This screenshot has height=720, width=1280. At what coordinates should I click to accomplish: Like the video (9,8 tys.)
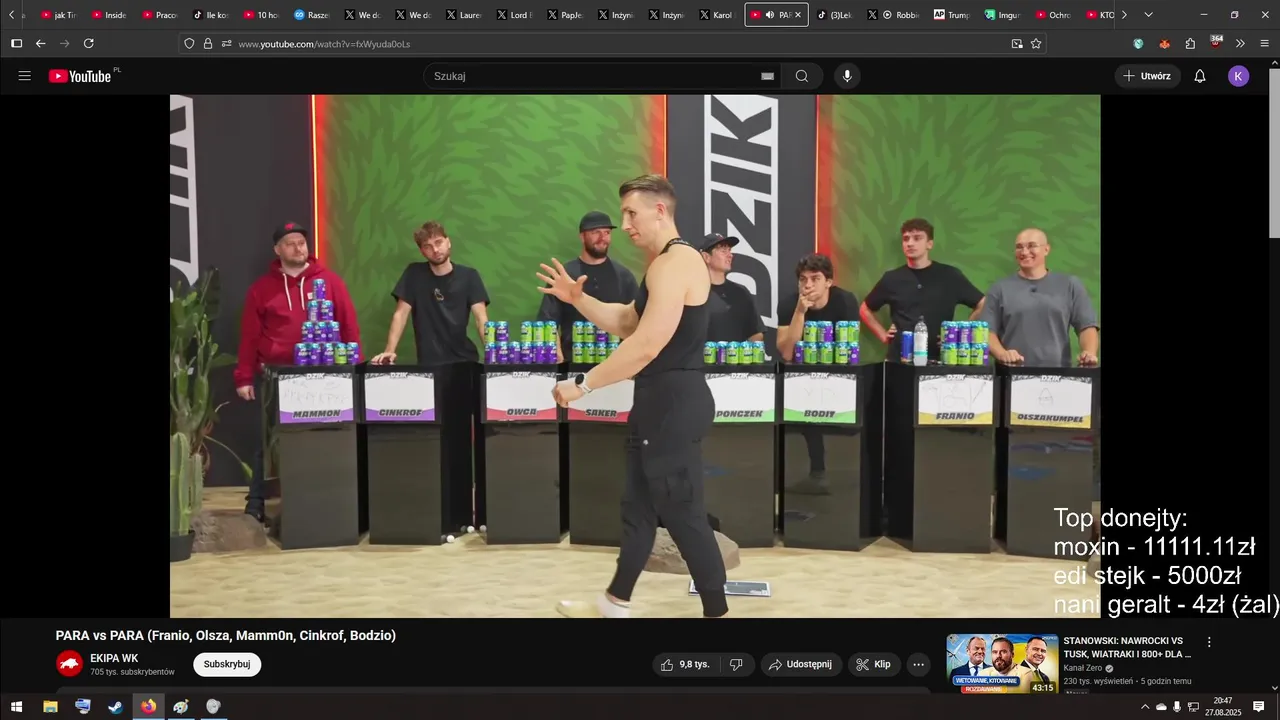pyautogui.click(x=685, y=664)
